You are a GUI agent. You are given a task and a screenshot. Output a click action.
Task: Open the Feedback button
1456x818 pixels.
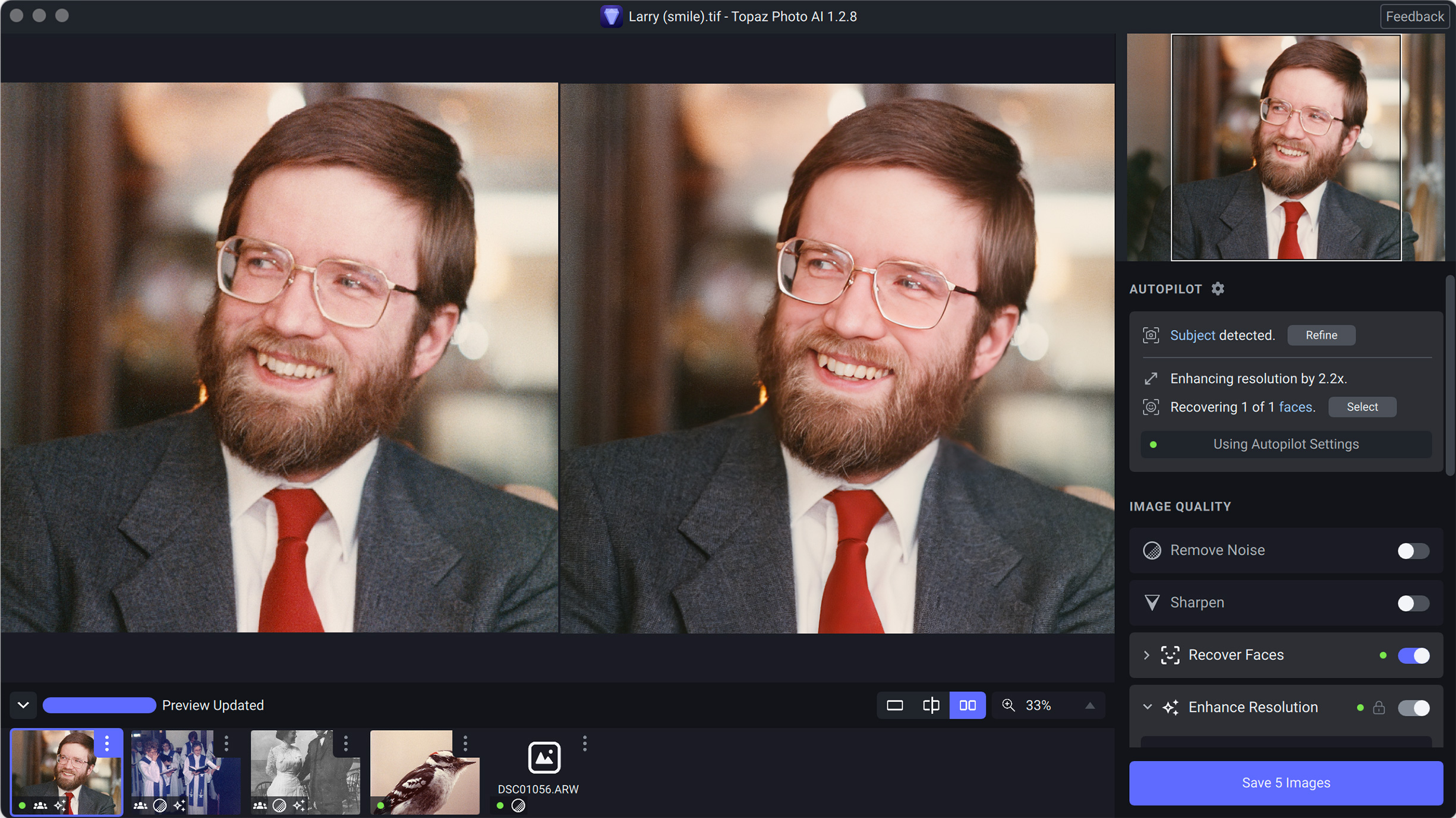(x=1414, y=17)
